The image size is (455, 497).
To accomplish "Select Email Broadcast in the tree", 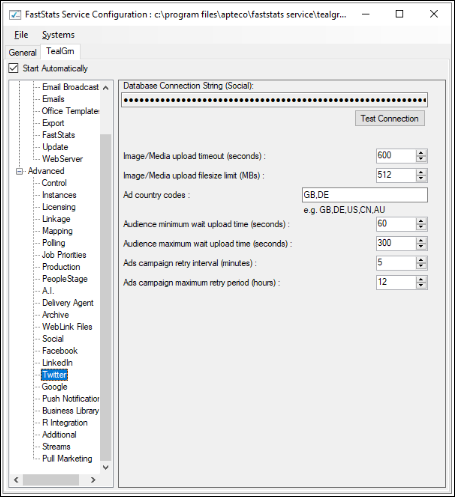I will tap(70, 87).
